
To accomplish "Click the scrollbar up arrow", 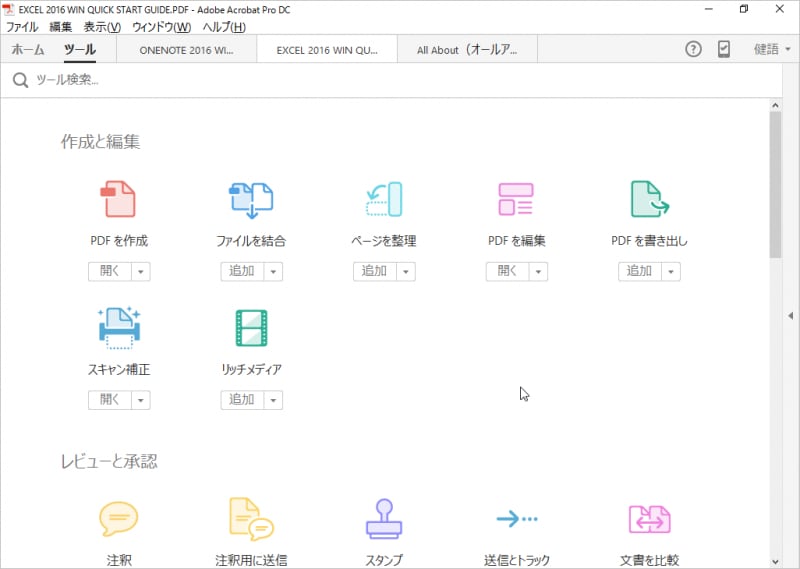I will pos(776,105).
